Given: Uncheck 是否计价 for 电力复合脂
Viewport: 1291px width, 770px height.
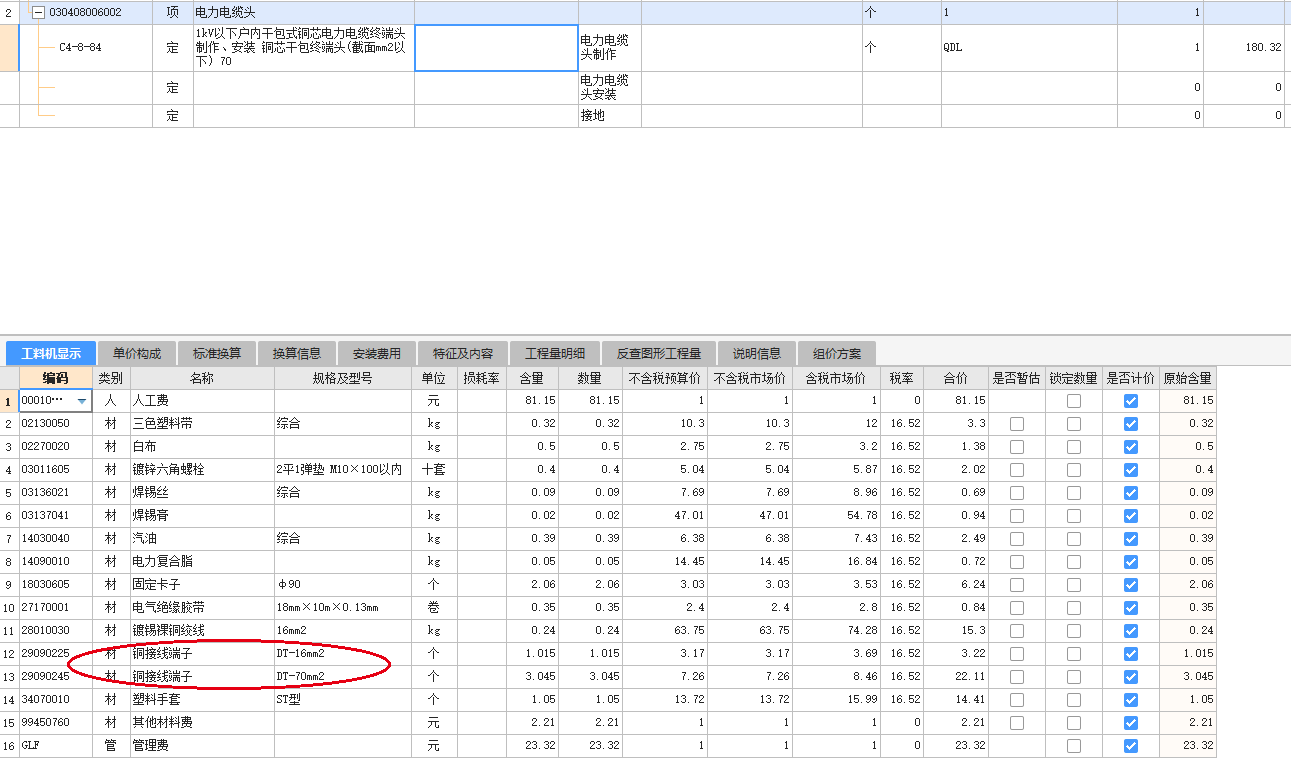Looking at the screenshot, I should [1131, 561].
